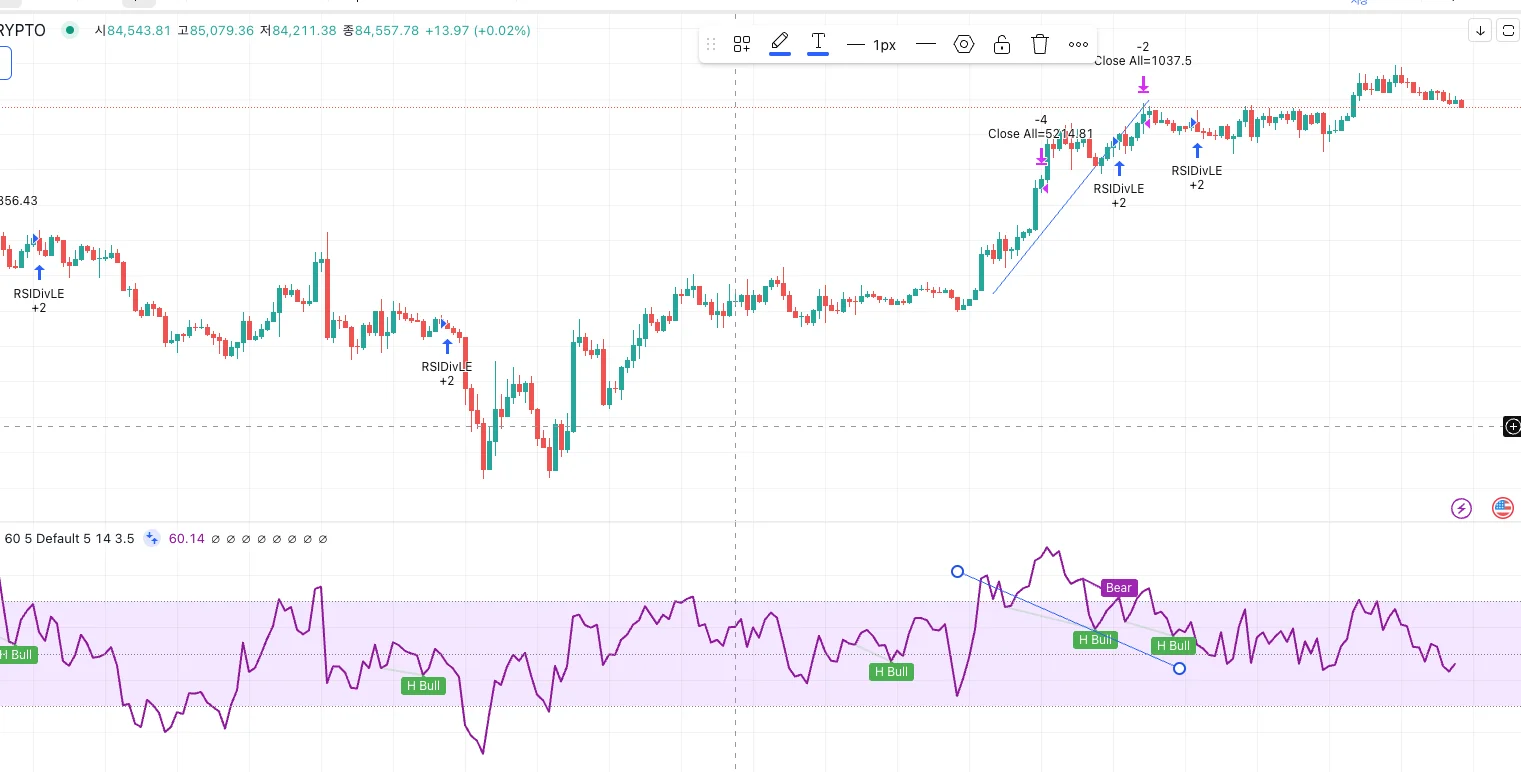Screen dimensions: 1521x772
Task: Grab the floating toolbar drag handle
Action: tap(711, 44)
